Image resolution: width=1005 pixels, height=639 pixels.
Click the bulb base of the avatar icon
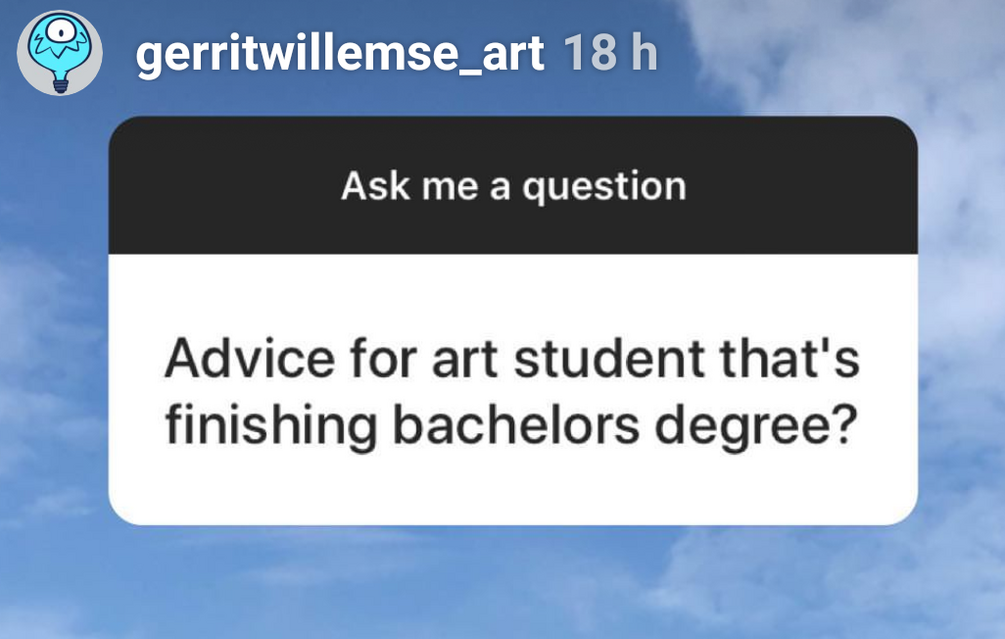click(x=61, y=84)
